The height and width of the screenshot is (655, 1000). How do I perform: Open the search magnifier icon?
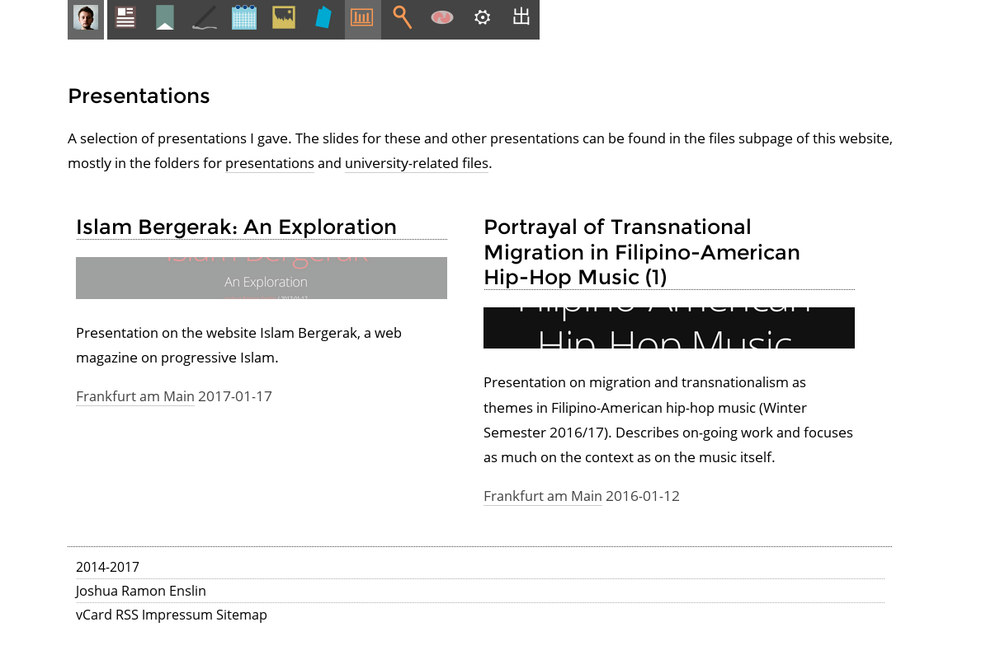click(401, 18)
